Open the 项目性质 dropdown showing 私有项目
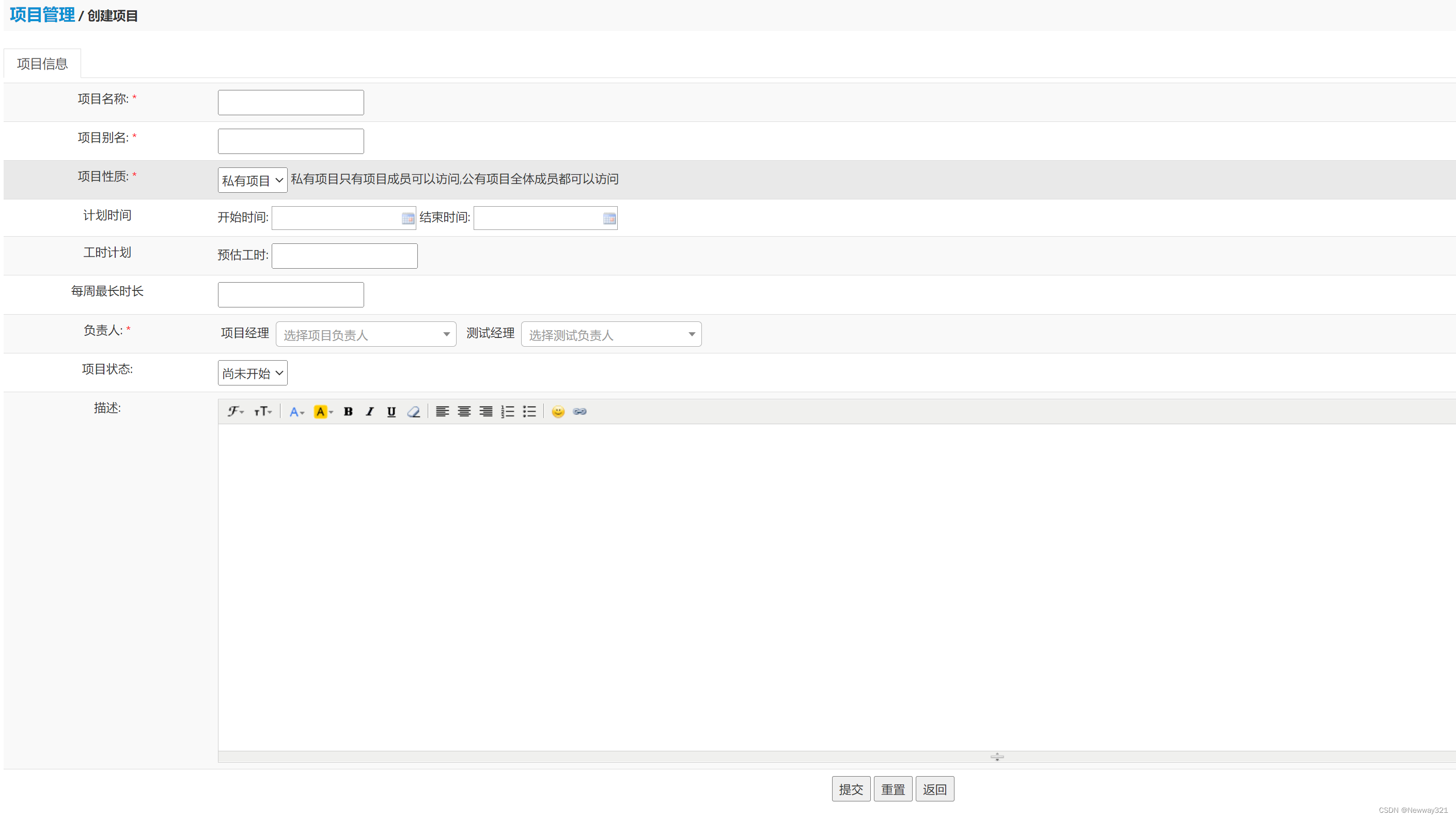The width and height of the screenshot is (1456, 819). 253,180
